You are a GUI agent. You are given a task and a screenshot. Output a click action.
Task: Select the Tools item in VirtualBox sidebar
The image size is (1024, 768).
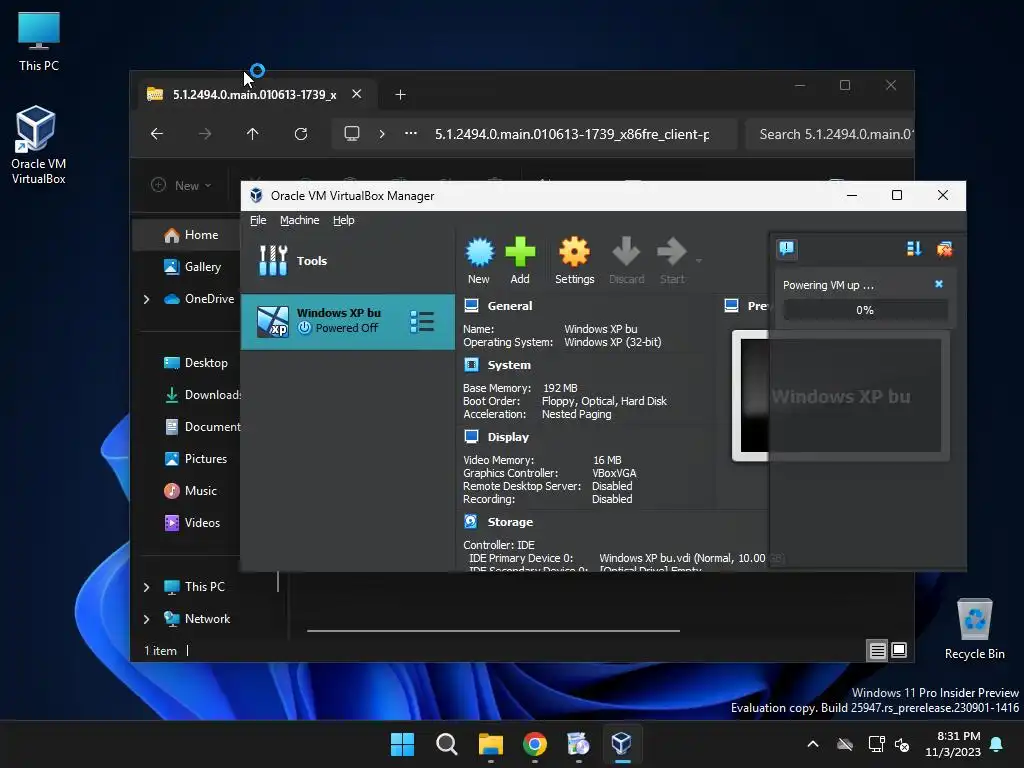tap(347, 261)
